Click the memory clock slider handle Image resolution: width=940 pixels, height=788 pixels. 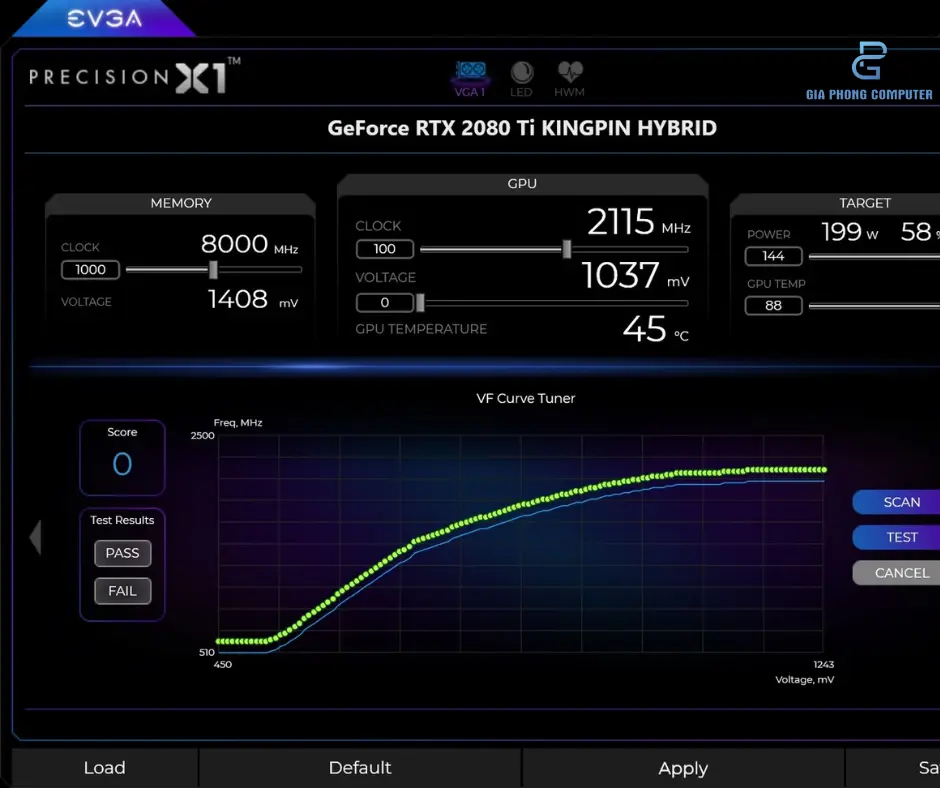tap(213, 269)
